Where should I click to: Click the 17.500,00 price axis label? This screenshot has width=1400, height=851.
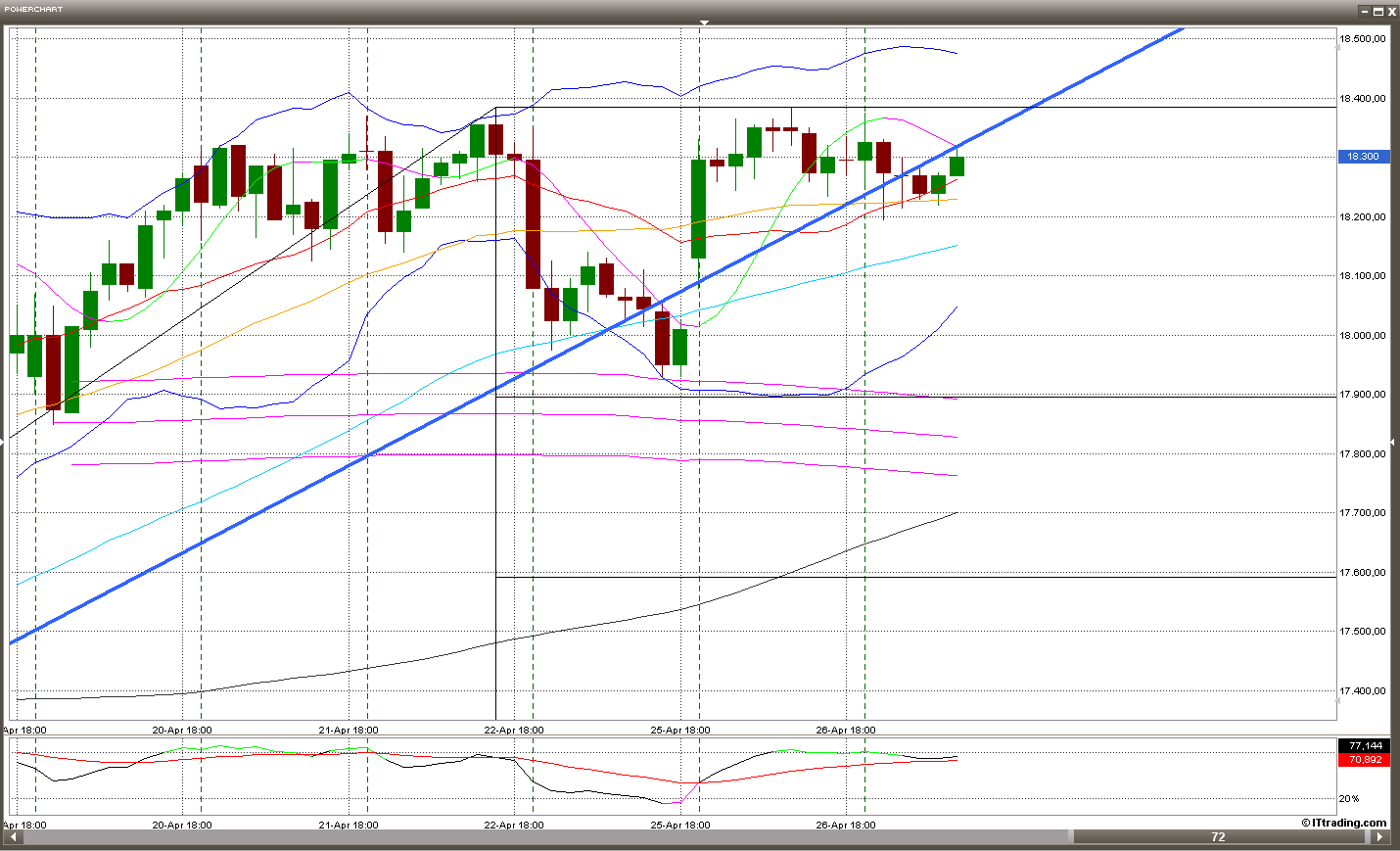point(1363,632)
